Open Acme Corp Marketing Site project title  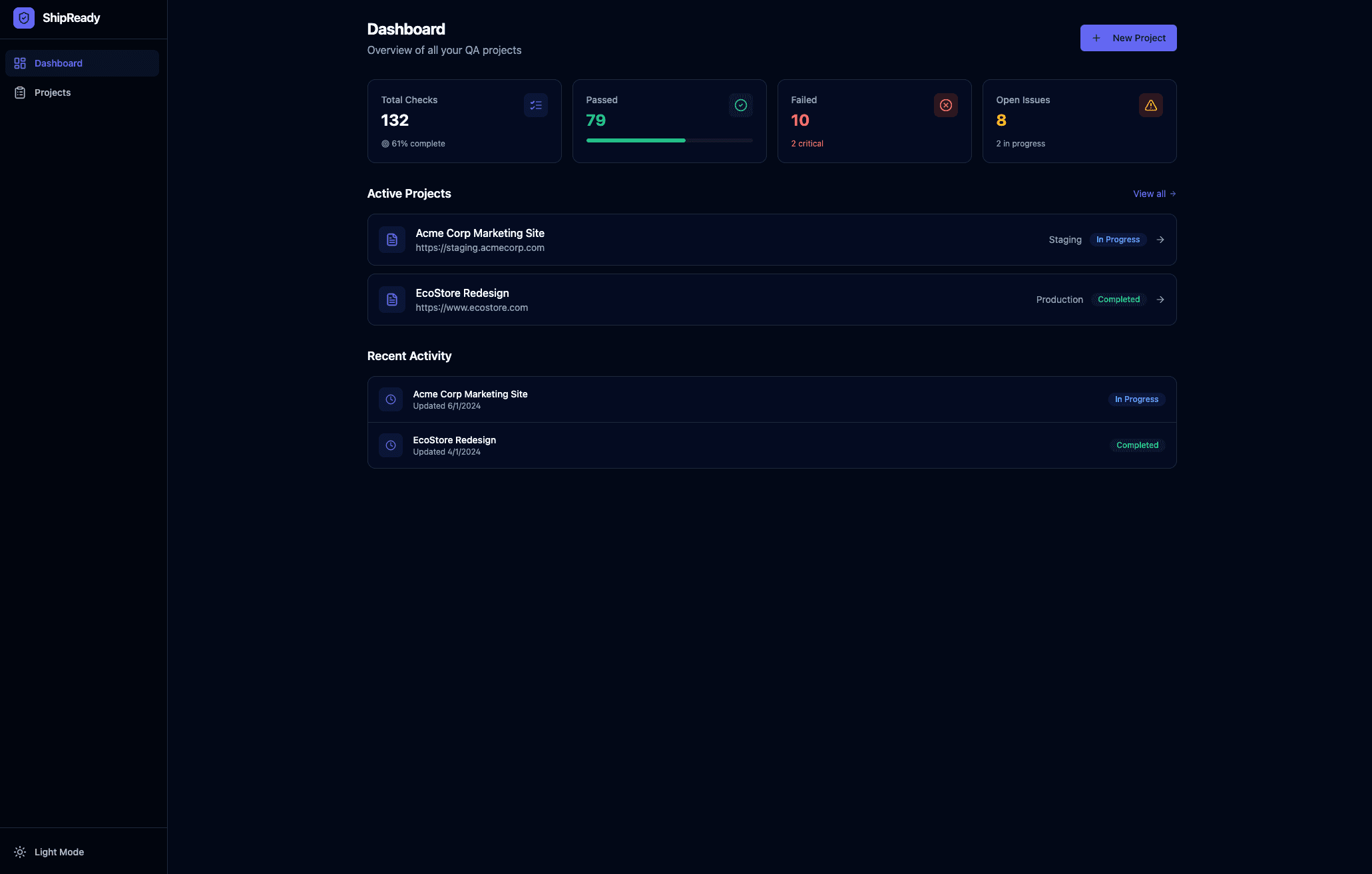[x=480, y=233]
